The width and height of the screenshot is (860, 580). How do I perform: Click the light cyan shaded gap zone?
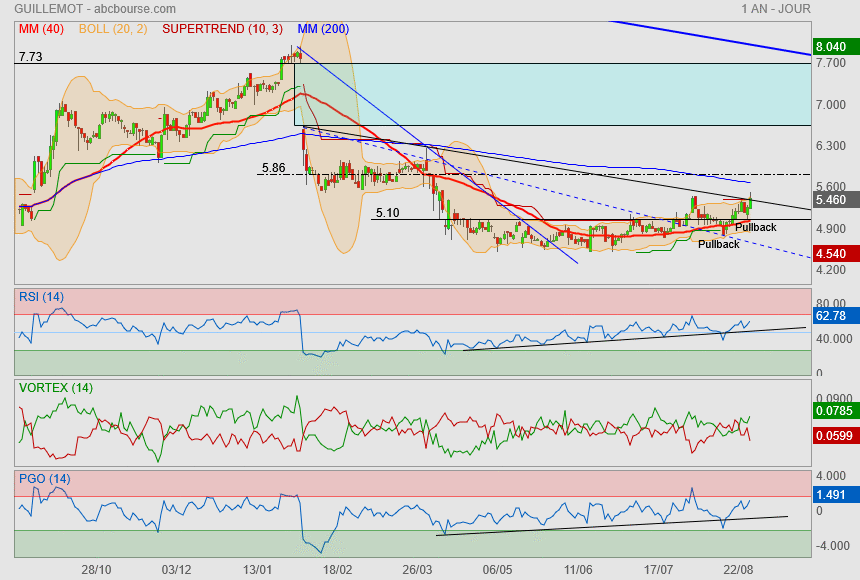tap(550, 95)
